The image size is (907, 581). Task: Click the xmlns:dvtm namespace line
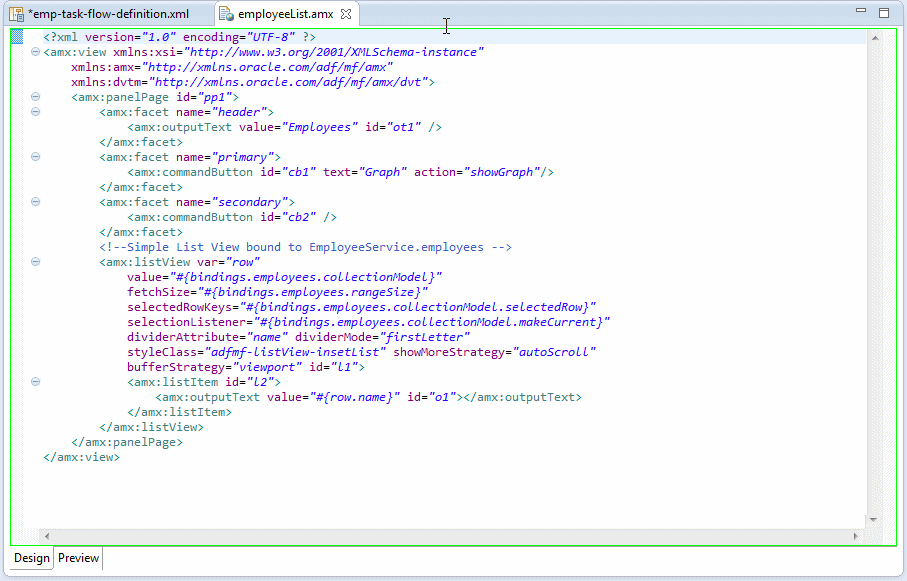coord(253,82)
